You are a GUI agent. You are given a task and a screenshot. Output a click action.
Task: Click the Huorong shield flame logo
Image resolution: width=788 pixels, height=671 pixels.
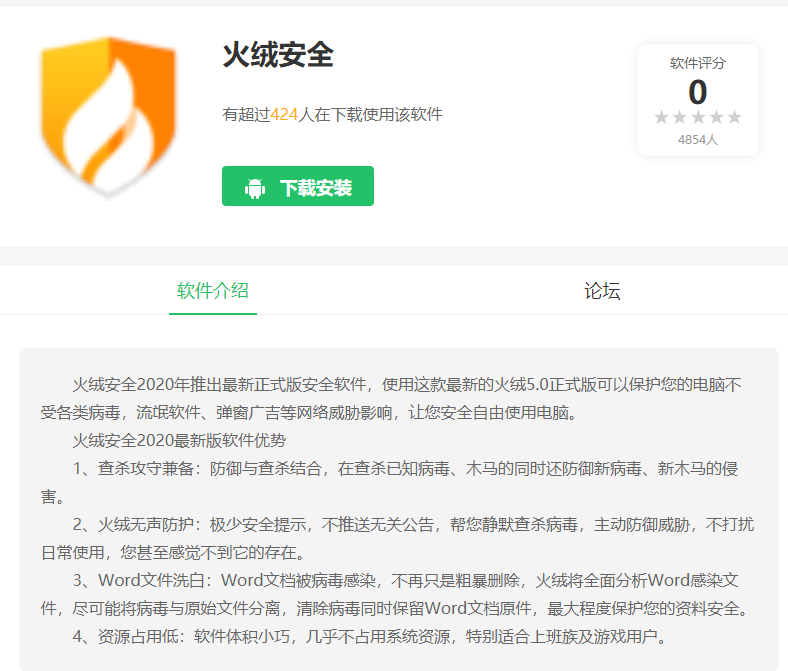[x=108, y=117]
